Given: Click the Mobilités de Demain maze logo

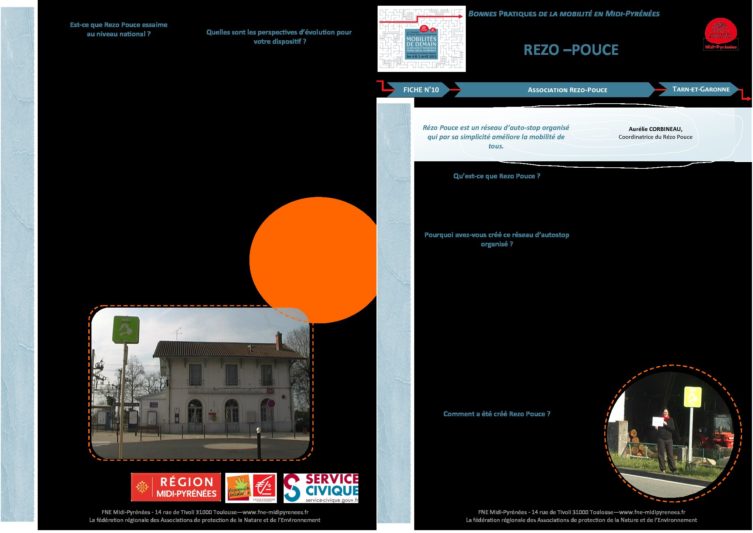Looking at the screenshot, I should [x=421, y=39].
